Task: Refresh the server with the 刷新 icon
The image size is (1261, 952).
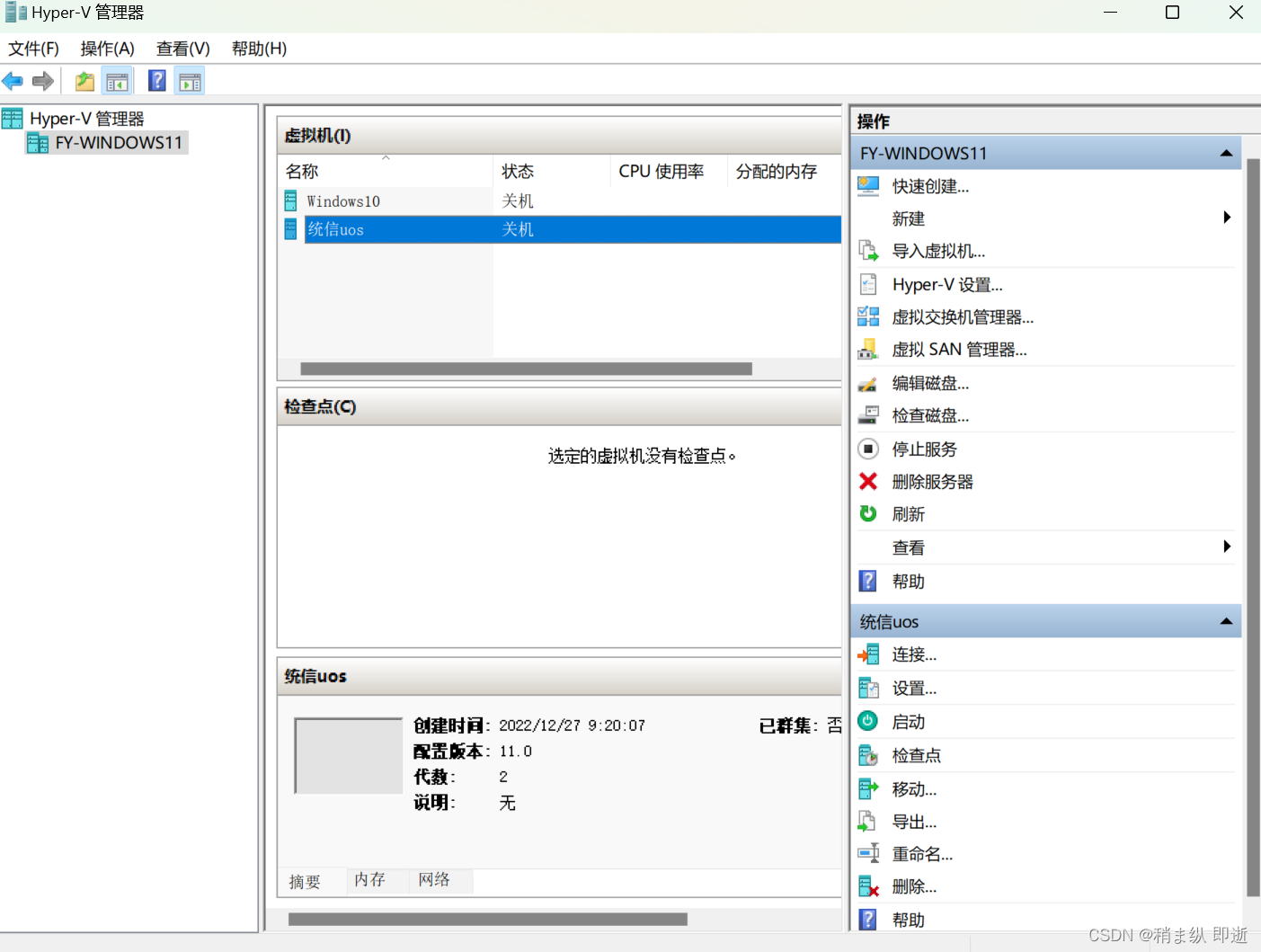Action: tap(868, 513)
